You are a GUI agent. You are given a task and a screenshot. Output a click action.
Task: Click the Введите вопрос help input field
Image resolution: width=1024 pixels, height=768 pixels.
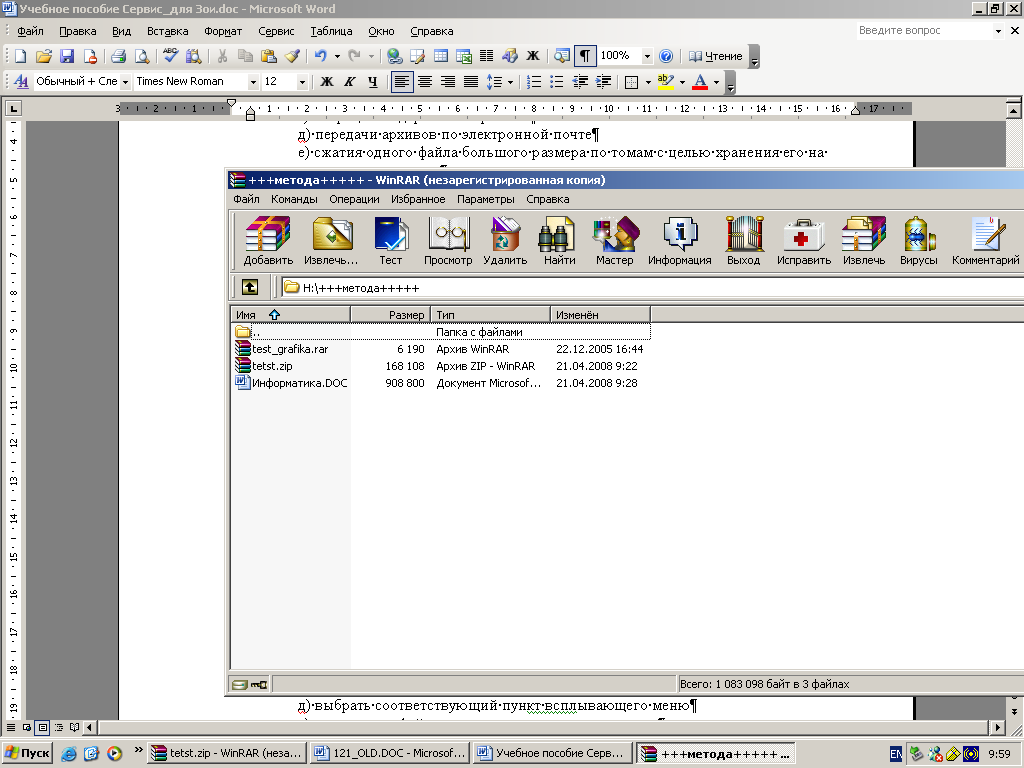pyautogui.click(x=924, y=31)
